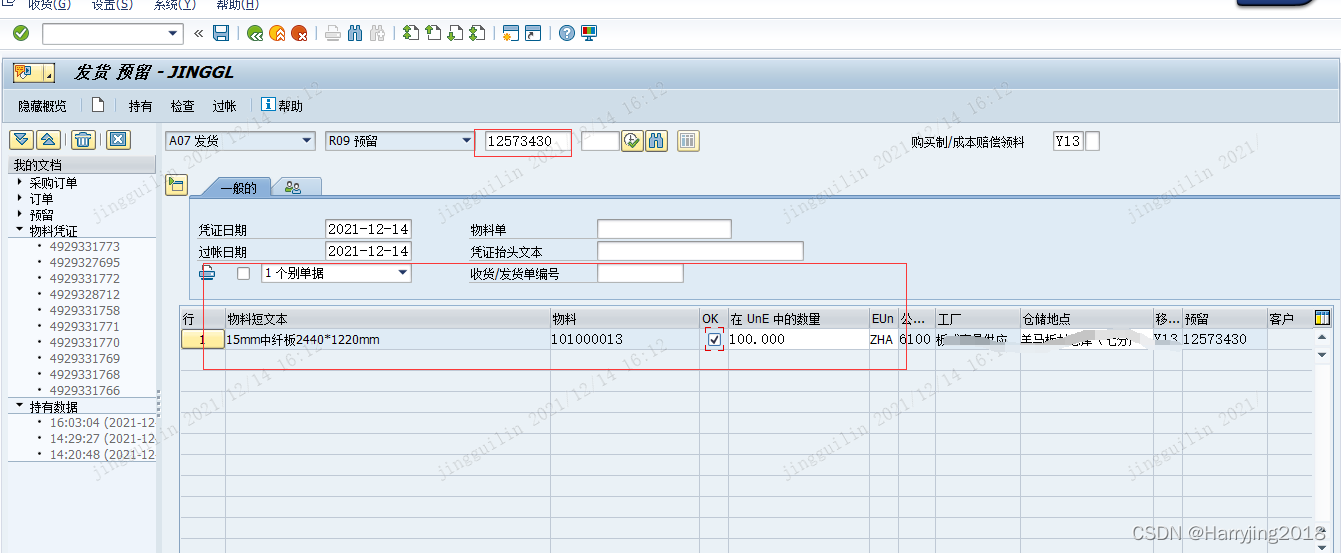Open the 1 个别单据 slip type dropdown
The width and height of the screenshot is (1341, 553).
[403, 273]
